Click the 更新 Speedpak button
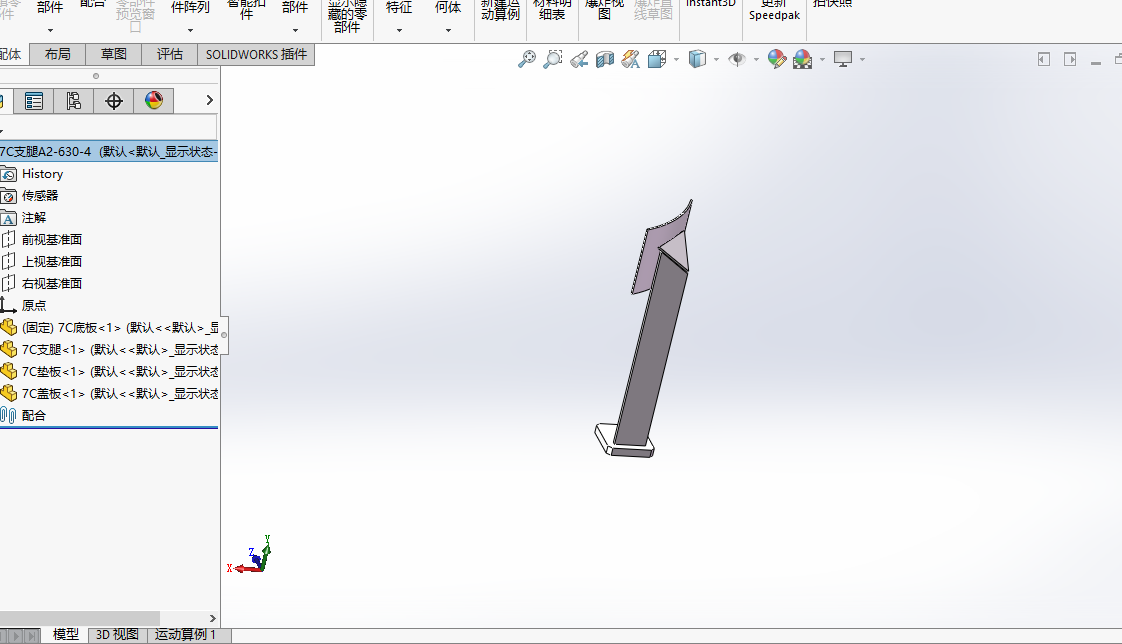Image resolution: width=1122 pixels, height=644 pixels. 774,11
